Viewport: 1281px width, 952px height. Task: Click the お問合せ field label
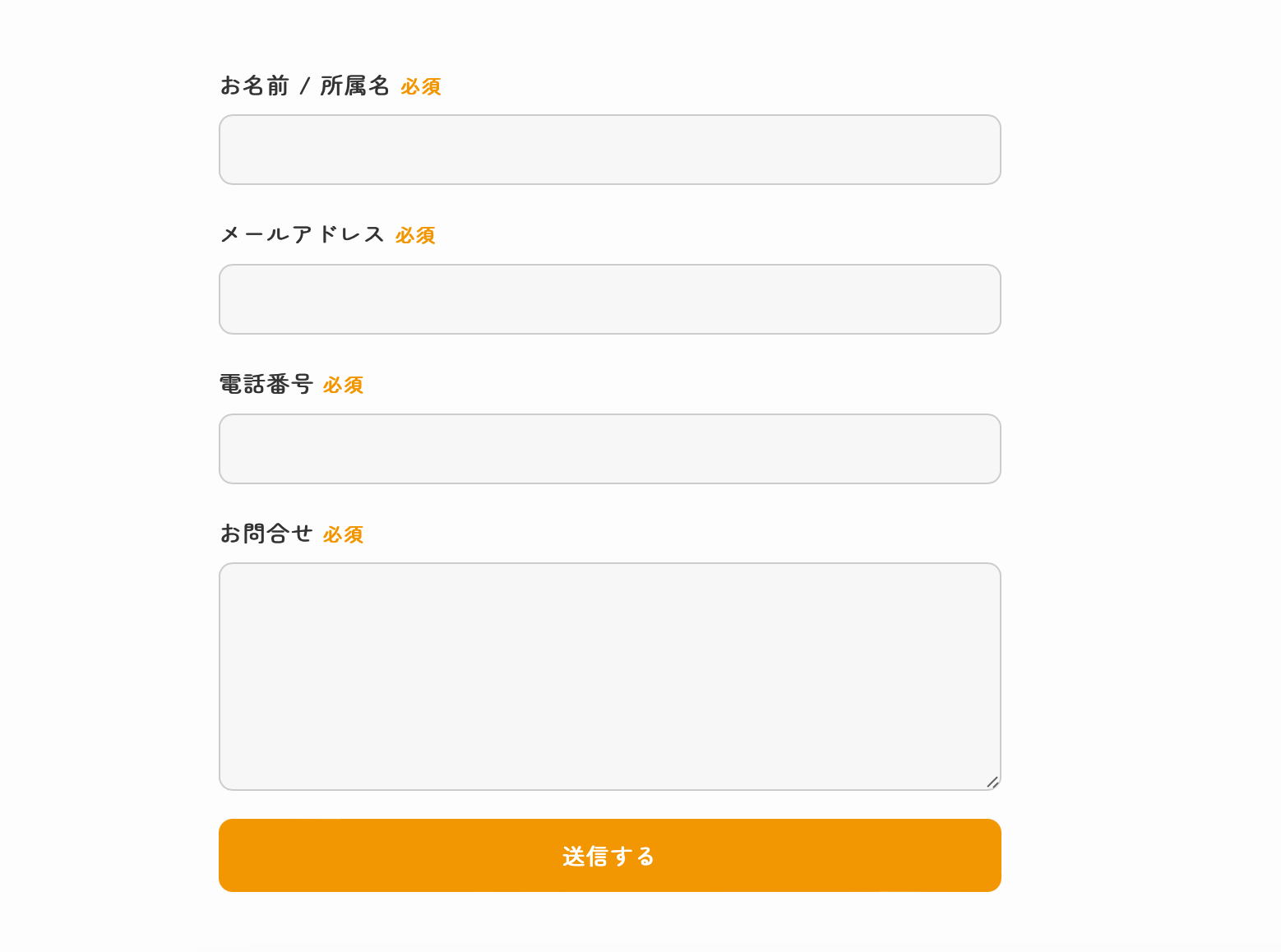pos(266,534)
